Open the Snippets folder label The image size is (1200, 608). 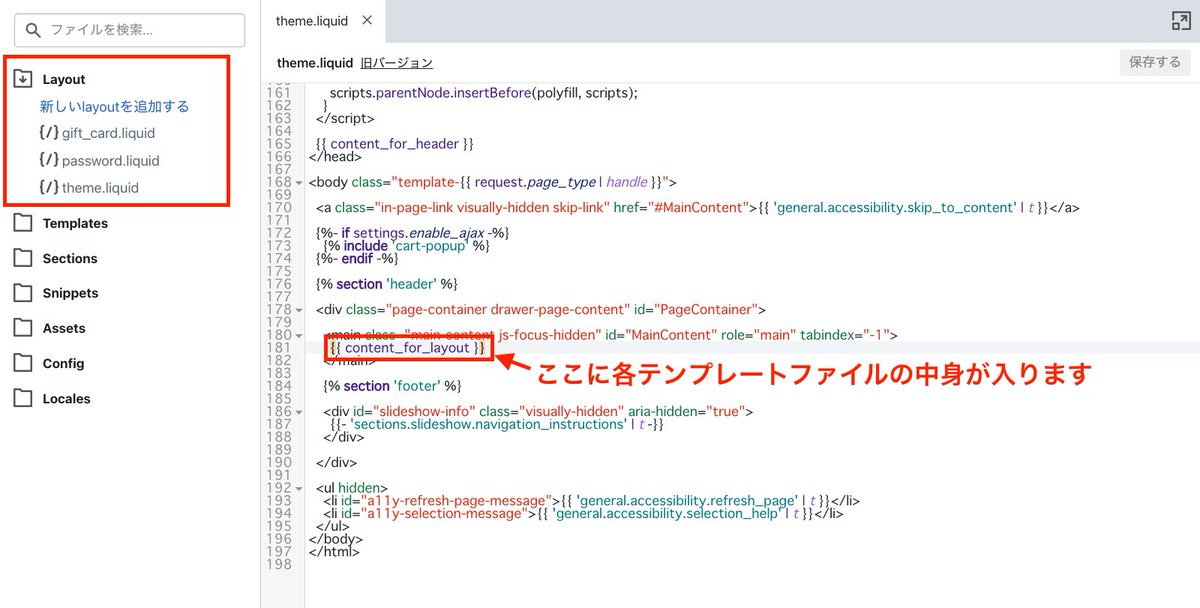click(x=70, y=294)
